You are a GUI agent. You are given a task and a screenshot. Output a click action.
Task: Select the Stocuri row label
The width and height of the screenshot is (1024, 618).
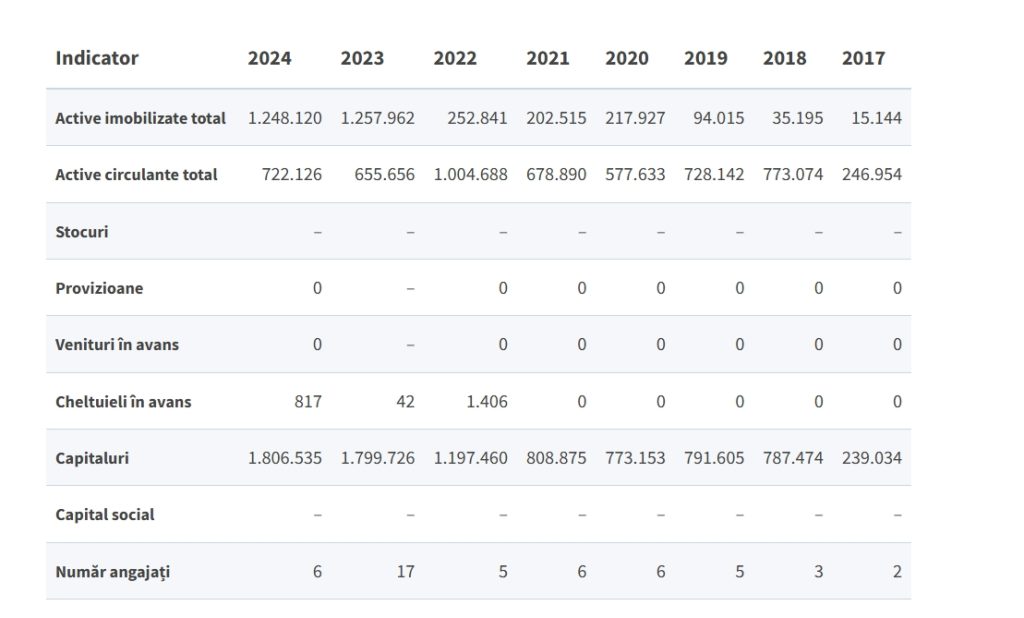coord(82,231)
